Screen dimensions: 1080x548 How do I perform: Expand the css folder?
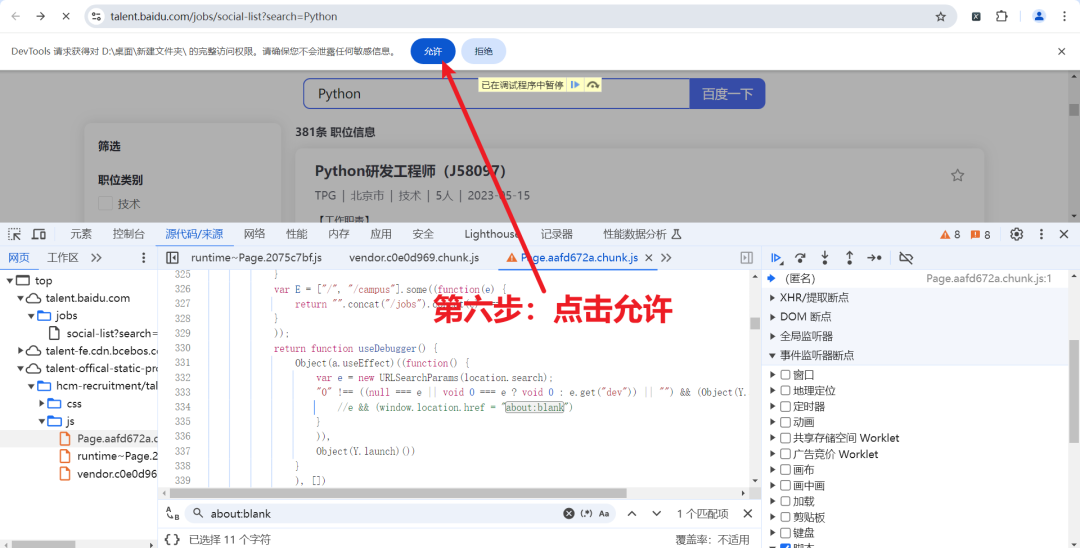pyautogui.click(x=42, y=403)
